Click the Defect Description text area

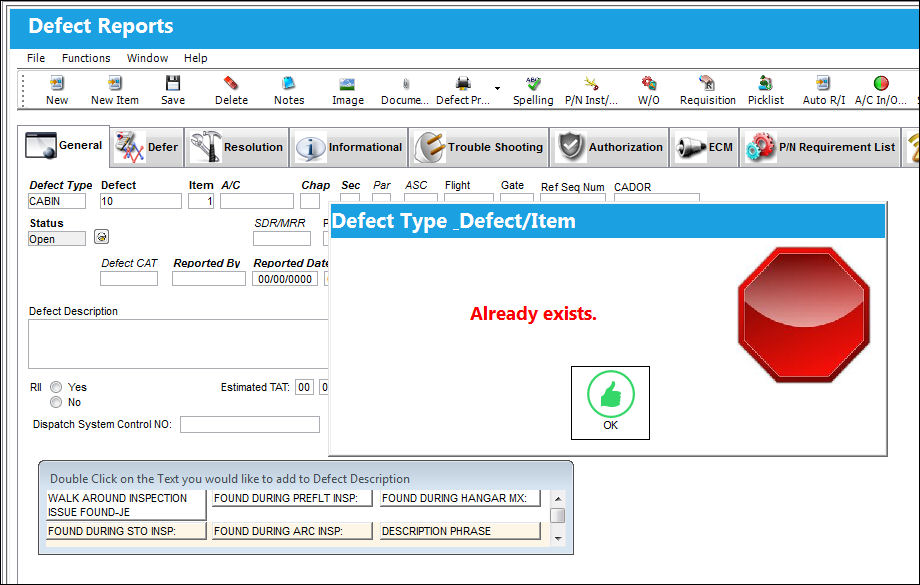178,344
